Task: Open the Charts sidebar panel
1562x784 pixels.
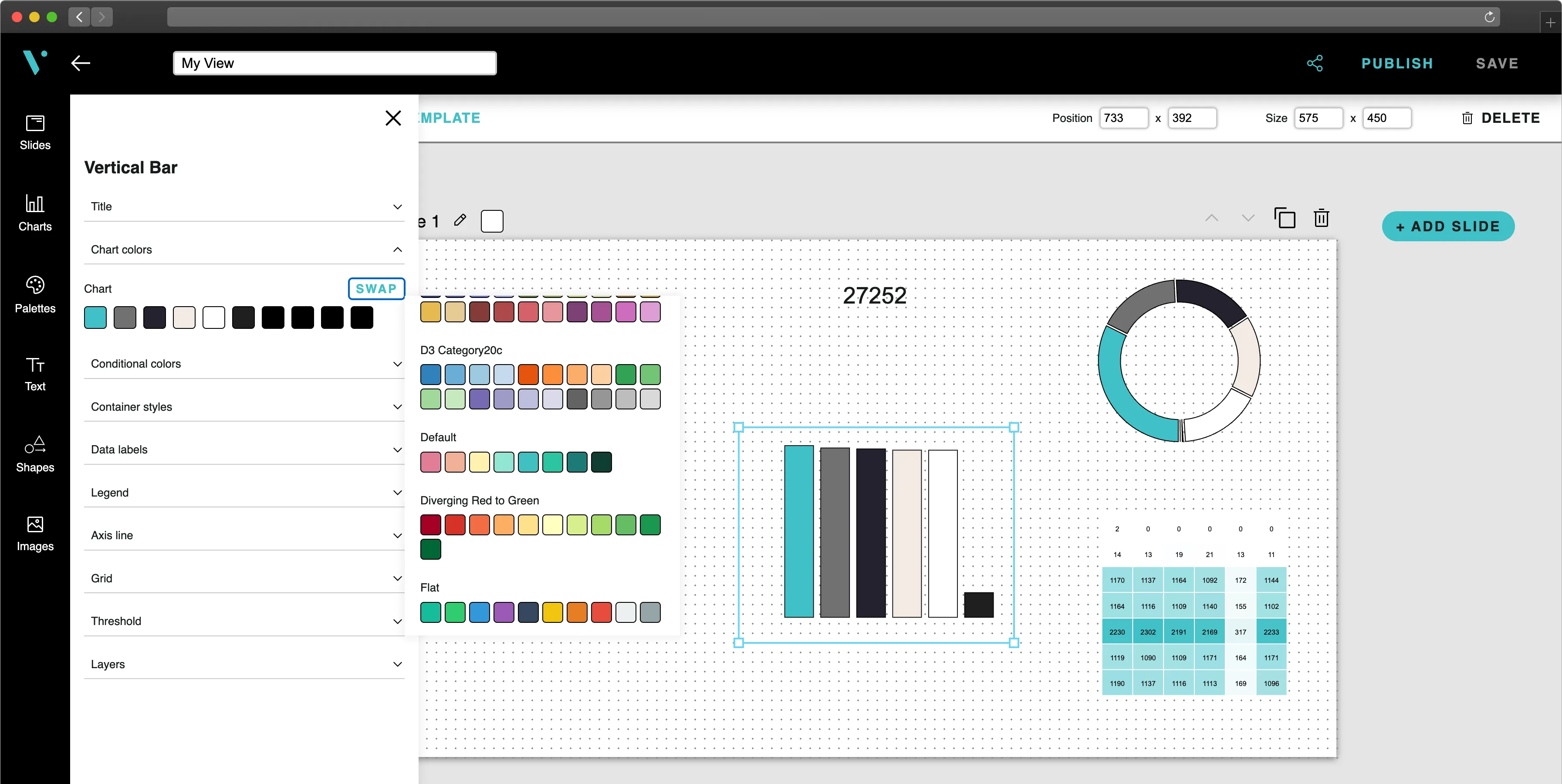Action: (34, 213)
